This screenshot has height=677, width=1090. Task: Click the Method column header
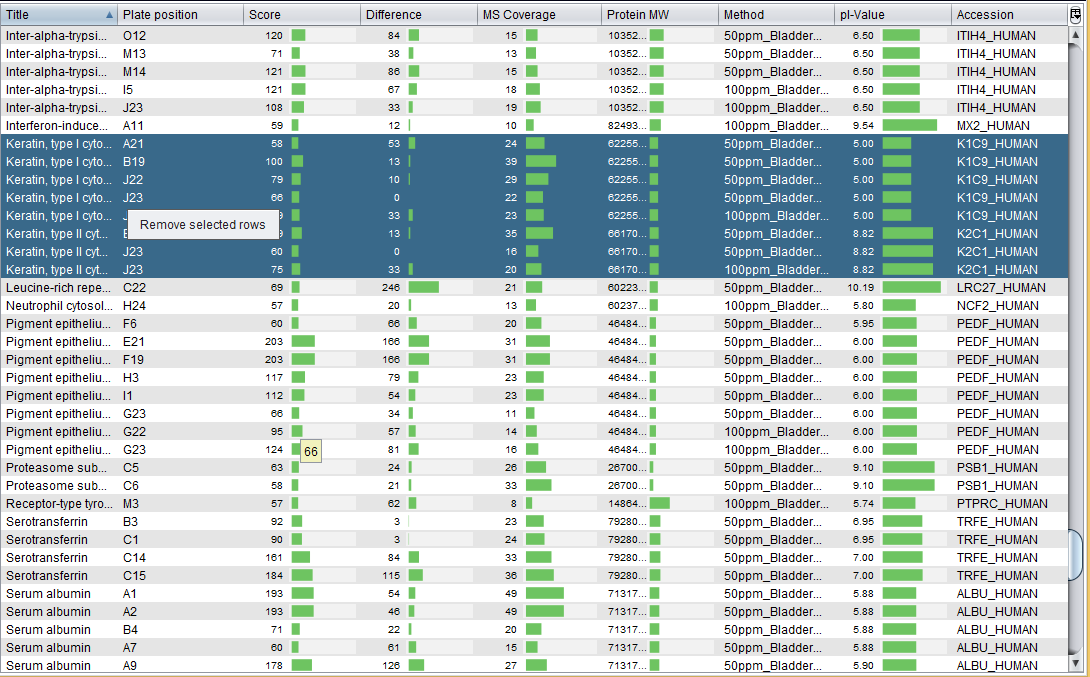point(776,15)
